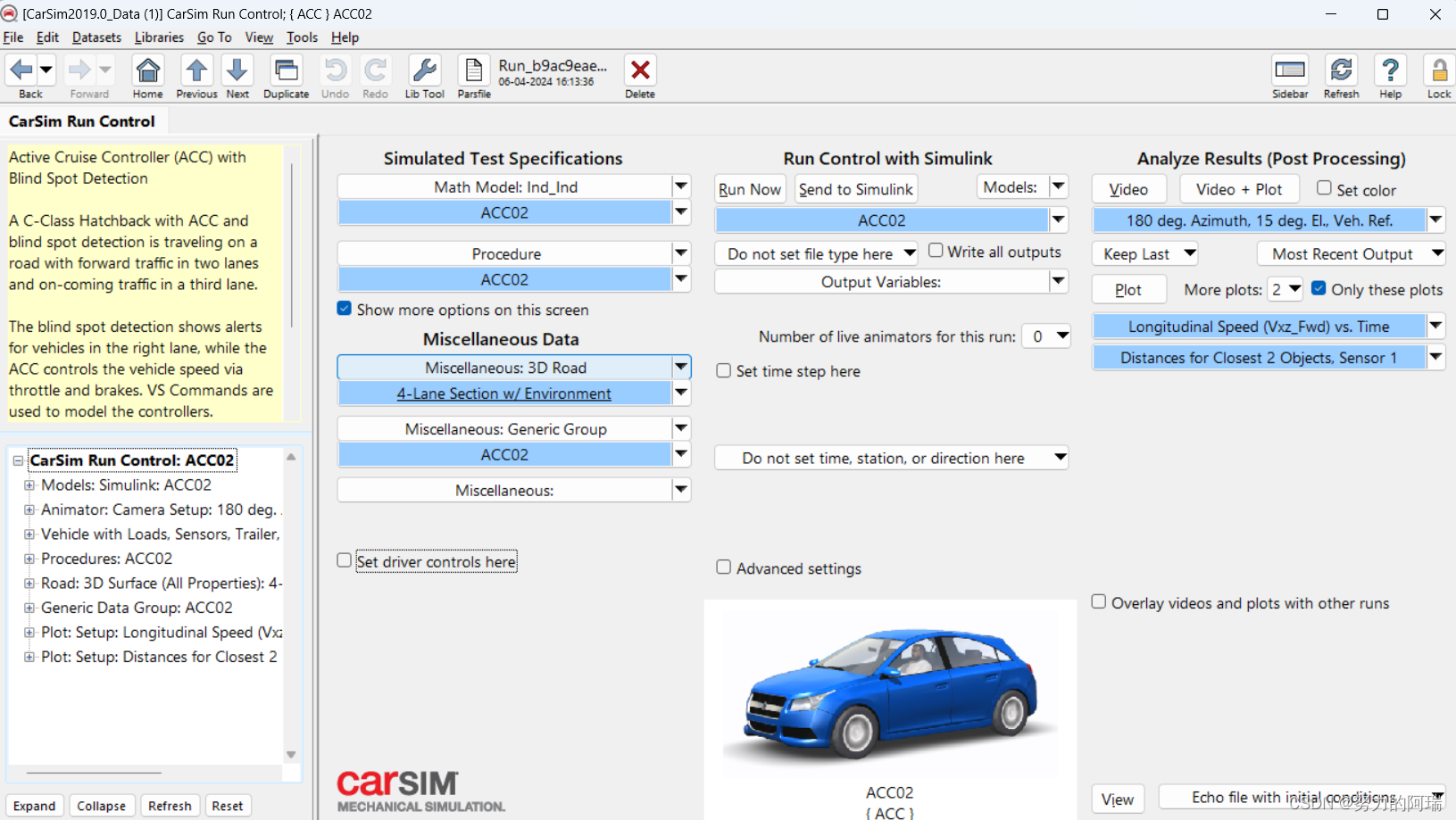Click Send to Simulink button
The width and height of the screenshot is (1456, 820).
pyautogui.click(x=856, y=189)
